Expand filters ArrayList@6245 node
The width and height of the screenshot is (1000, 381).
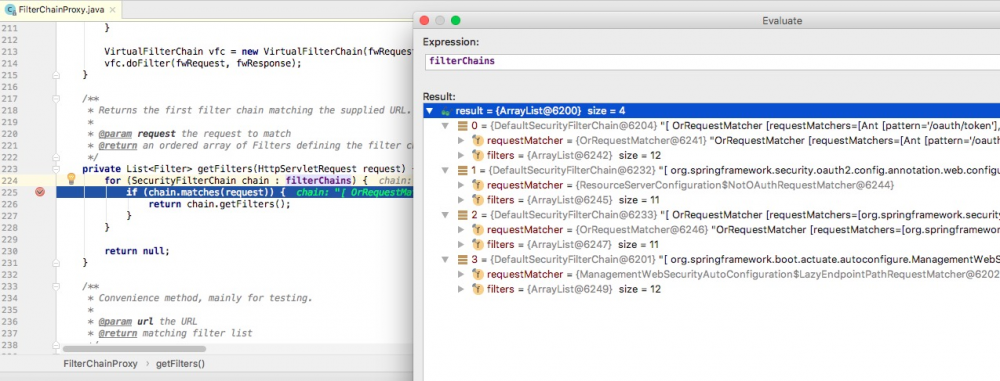[x=462, y=200]
